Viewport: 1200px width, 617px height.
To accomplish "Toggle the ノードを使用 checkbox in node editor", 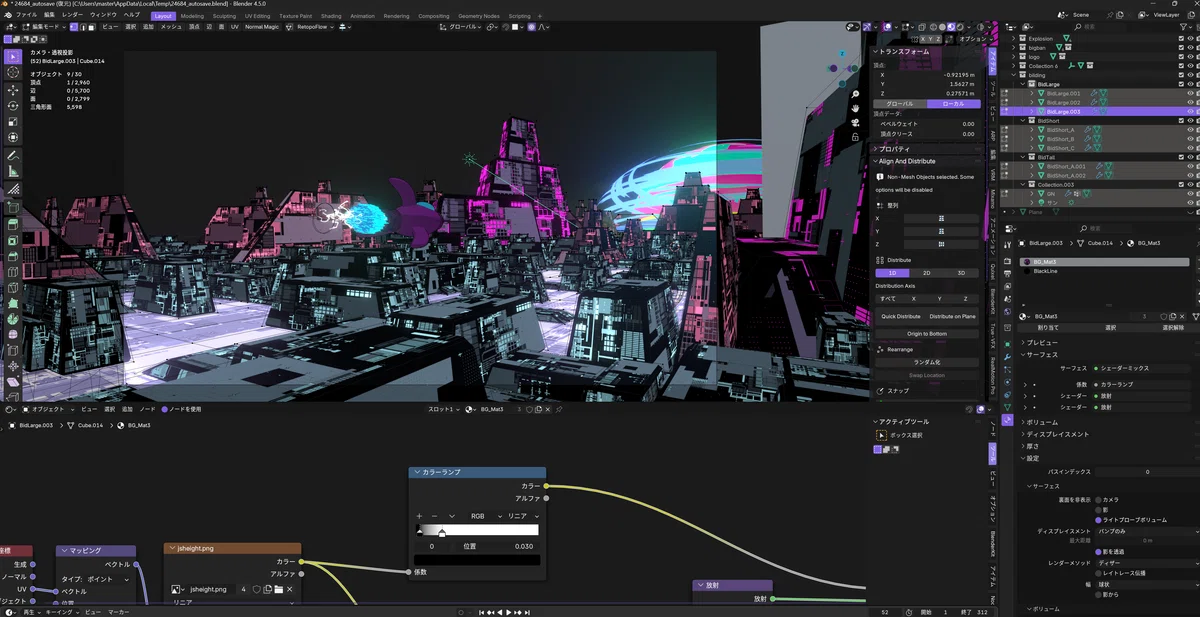I will pyautogui.click(x=165, y=409).
